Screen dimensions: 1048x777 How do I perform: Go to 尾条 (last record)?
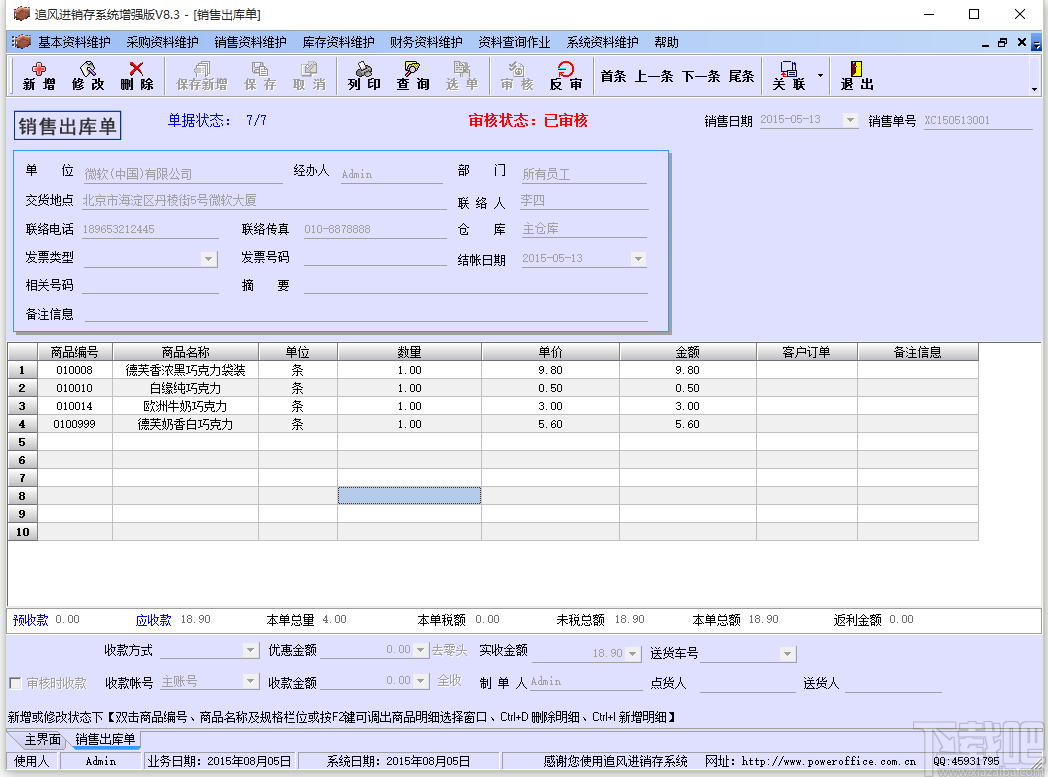tap(741, 76)
